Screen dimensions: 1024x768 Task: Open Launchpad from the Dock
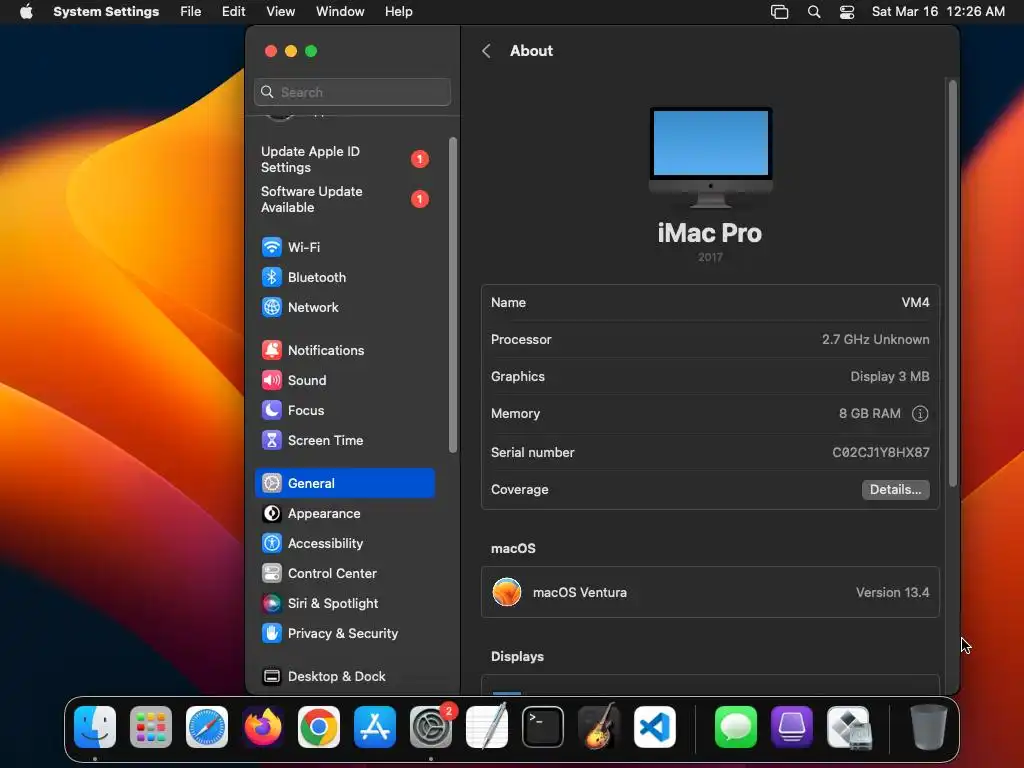click(x=151, y=727)
